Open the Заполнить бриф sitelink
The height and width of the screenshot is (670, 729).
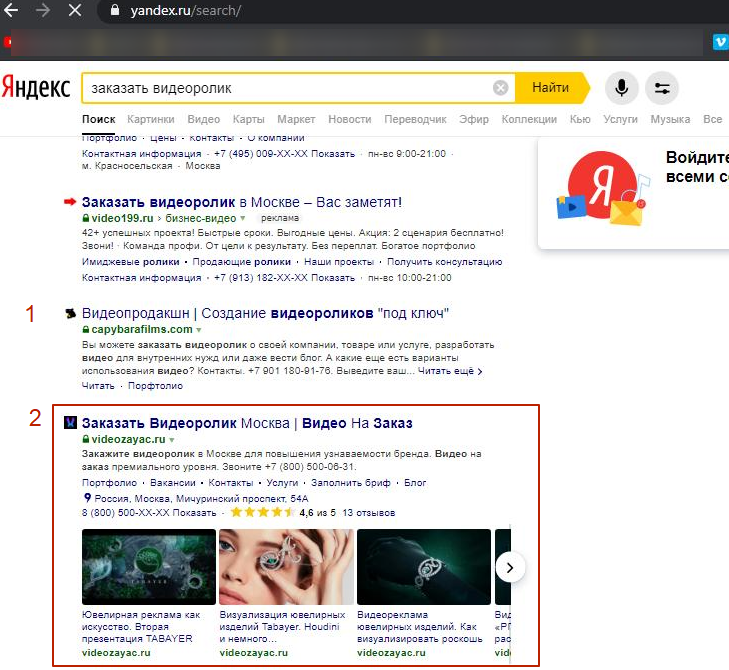[351, 483]
